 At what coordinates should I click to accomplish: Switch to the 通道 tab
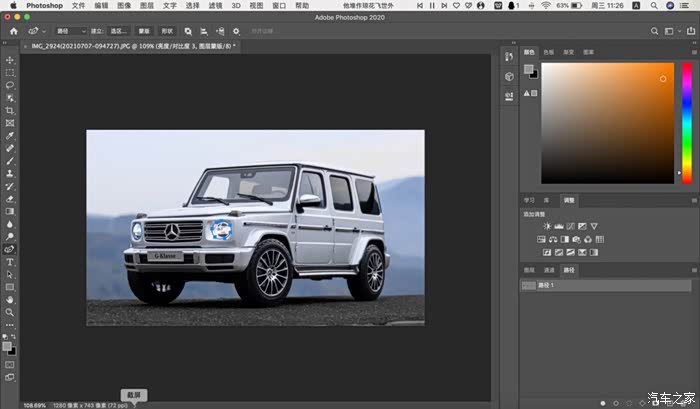548,270
